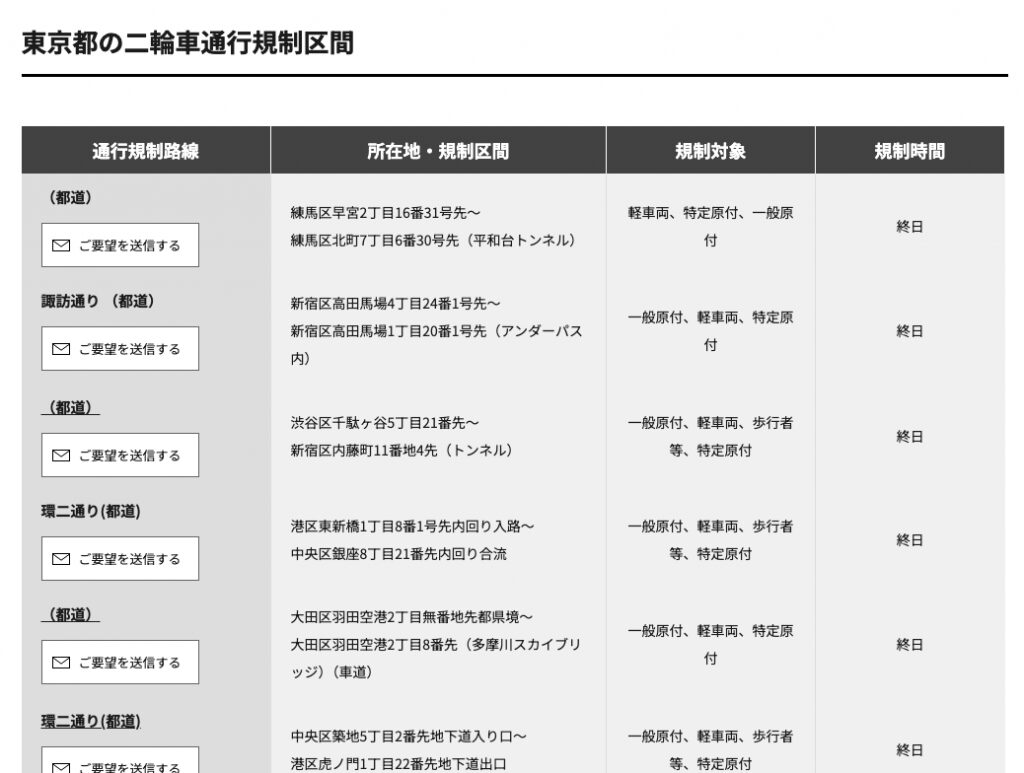The image size is (1024, 773).
Task: Click the 東京都の二輪車通行規制区間 page heading
Action: click(x=187, y=44)
